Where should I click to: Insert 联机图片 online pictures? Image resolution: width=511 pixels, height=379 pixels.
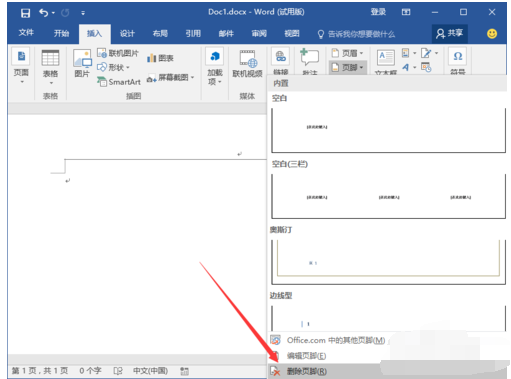click(118, 53)
